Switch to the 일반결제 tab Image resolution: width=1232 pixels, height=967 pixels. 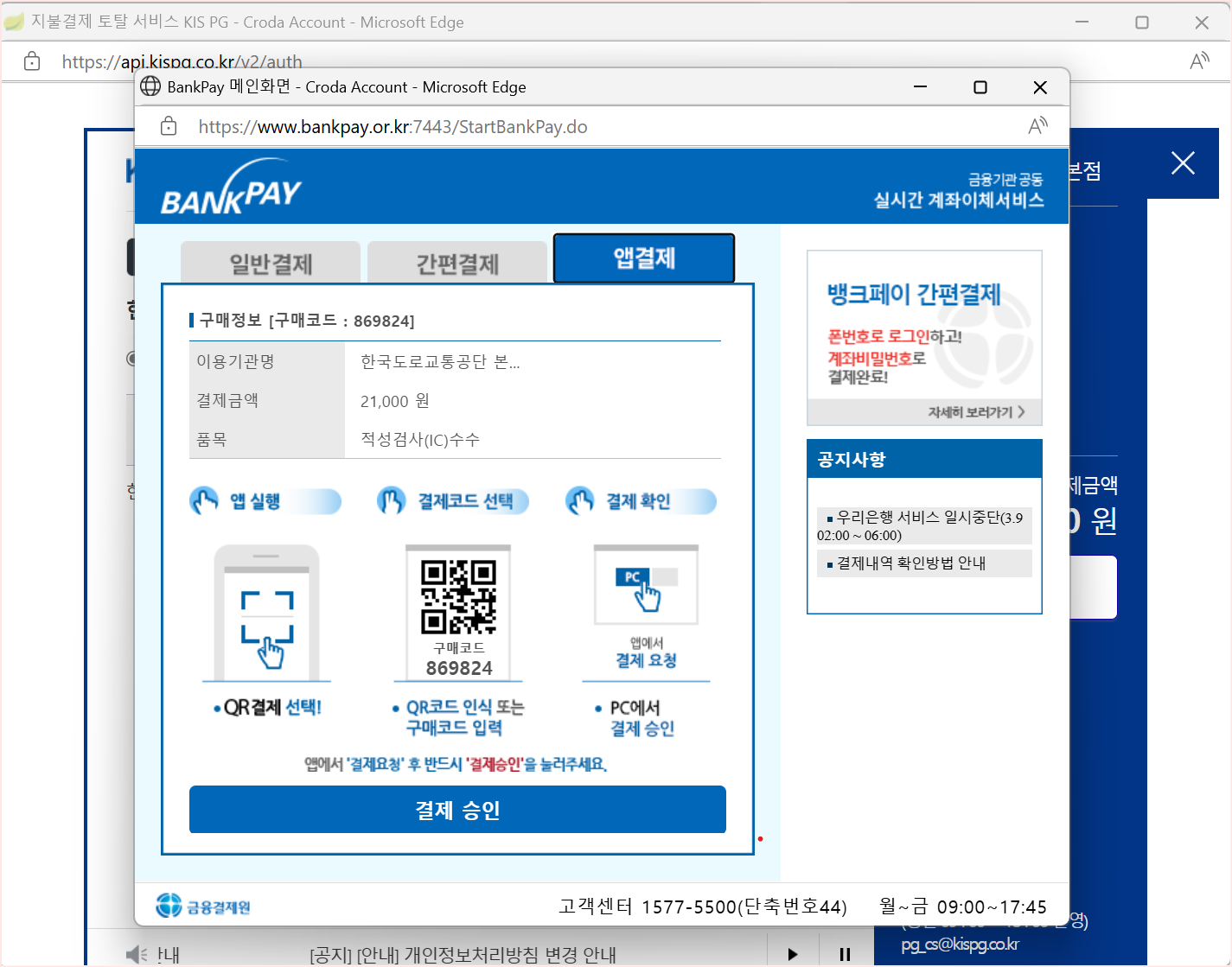pyautogui.click(x=271, y=263)
